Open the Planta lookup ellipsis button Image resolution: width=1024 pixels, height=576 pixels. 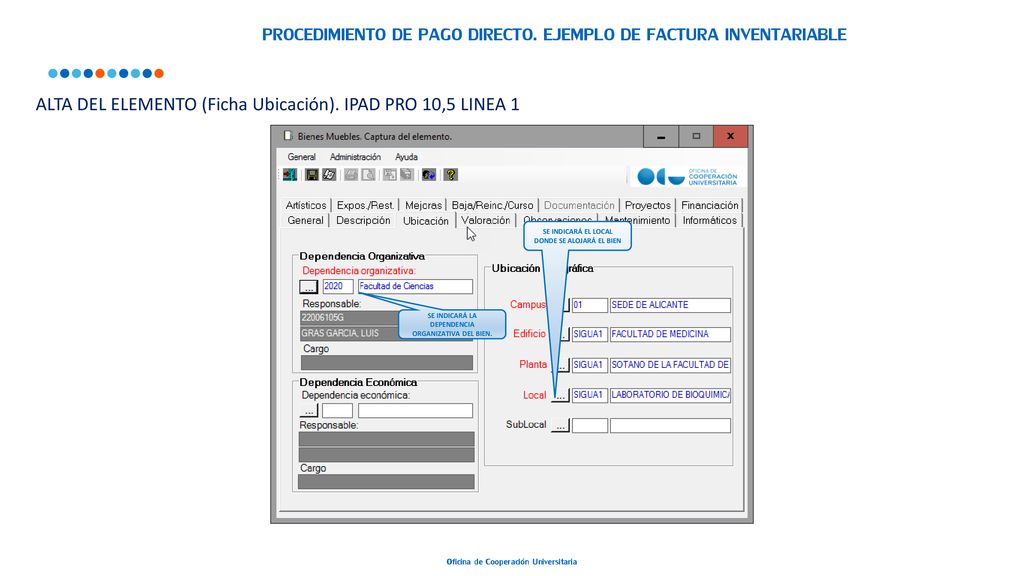click(561, 366)
